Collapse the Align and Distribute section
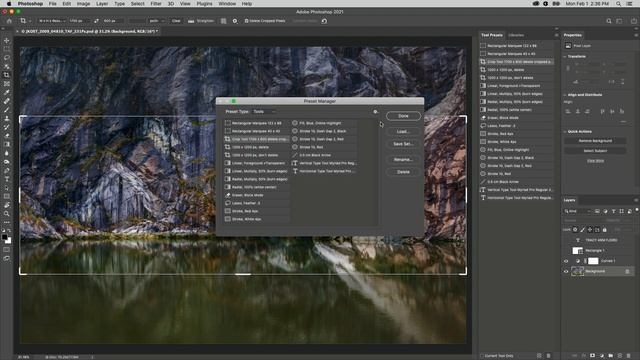640x360 pixels. (565, 95)
